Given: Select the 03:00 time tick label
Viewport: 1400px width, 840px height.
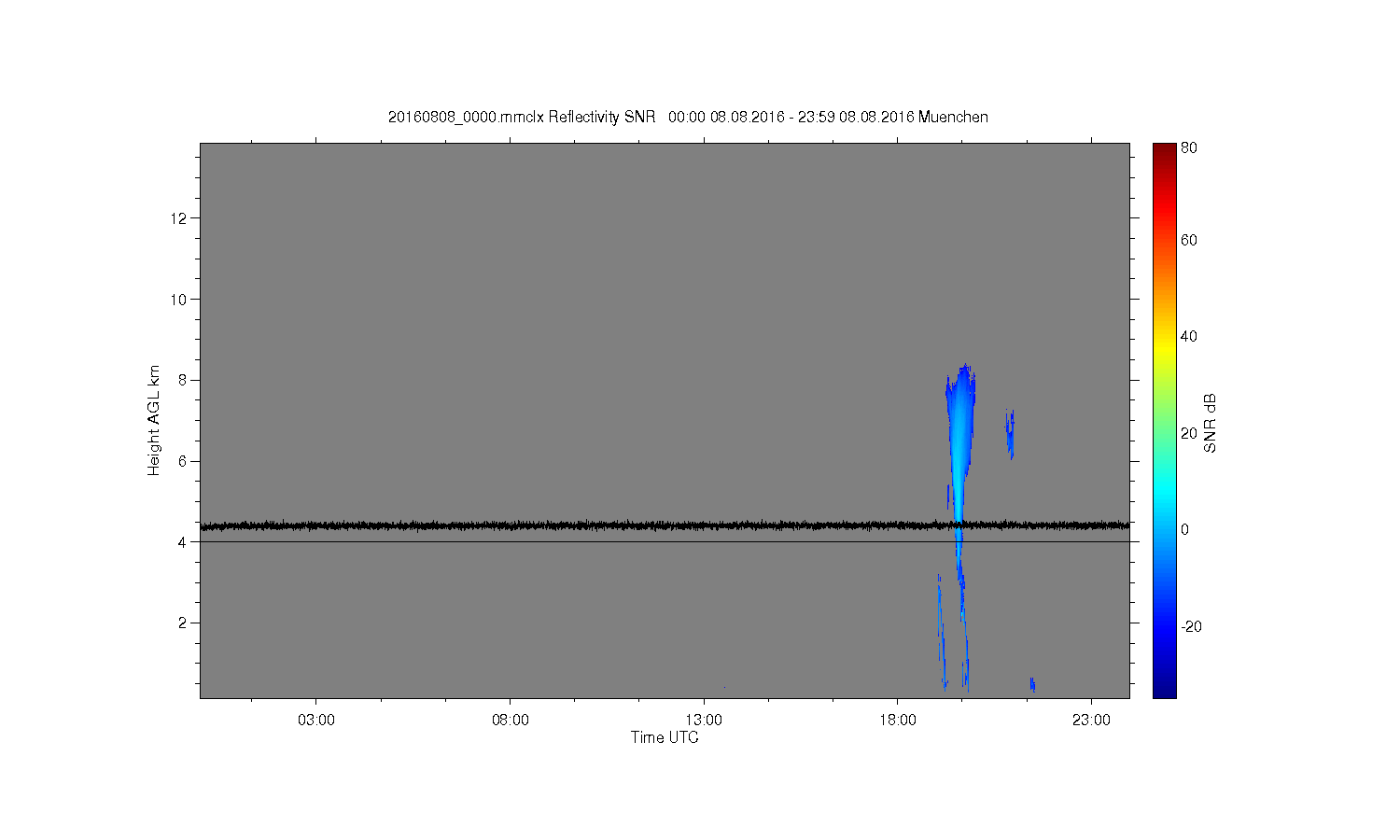Looking at the screenshot, I should coord(315,721).
